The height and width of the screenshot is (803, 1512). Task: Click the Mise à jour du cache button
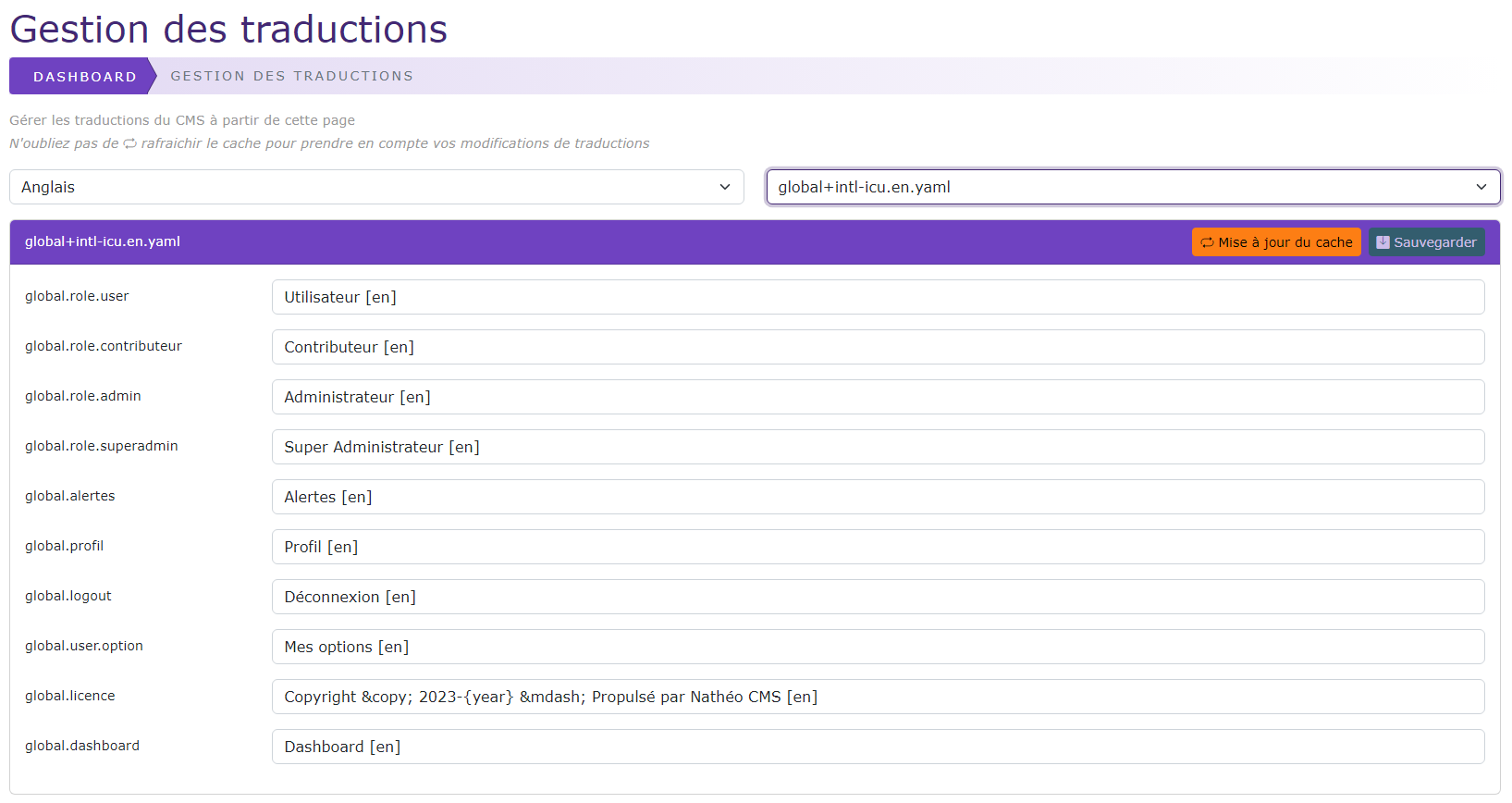pos(1276,242)
